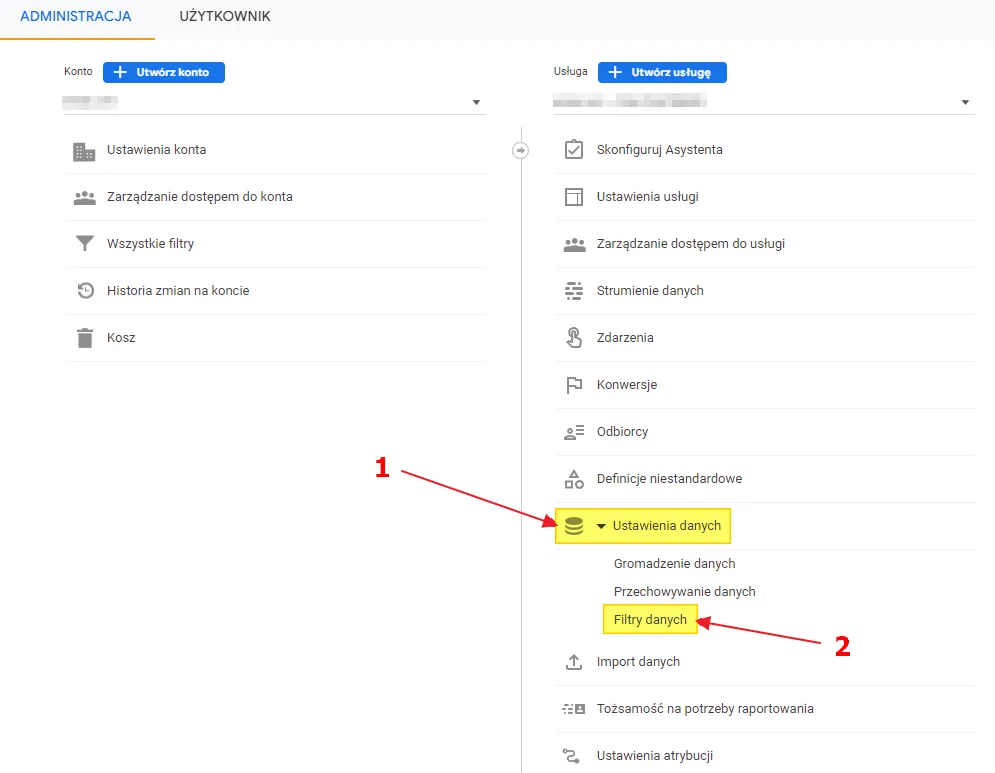The image size is (995, 773).
Task: Click the Konto column label
Action: (x=78, y=71)
